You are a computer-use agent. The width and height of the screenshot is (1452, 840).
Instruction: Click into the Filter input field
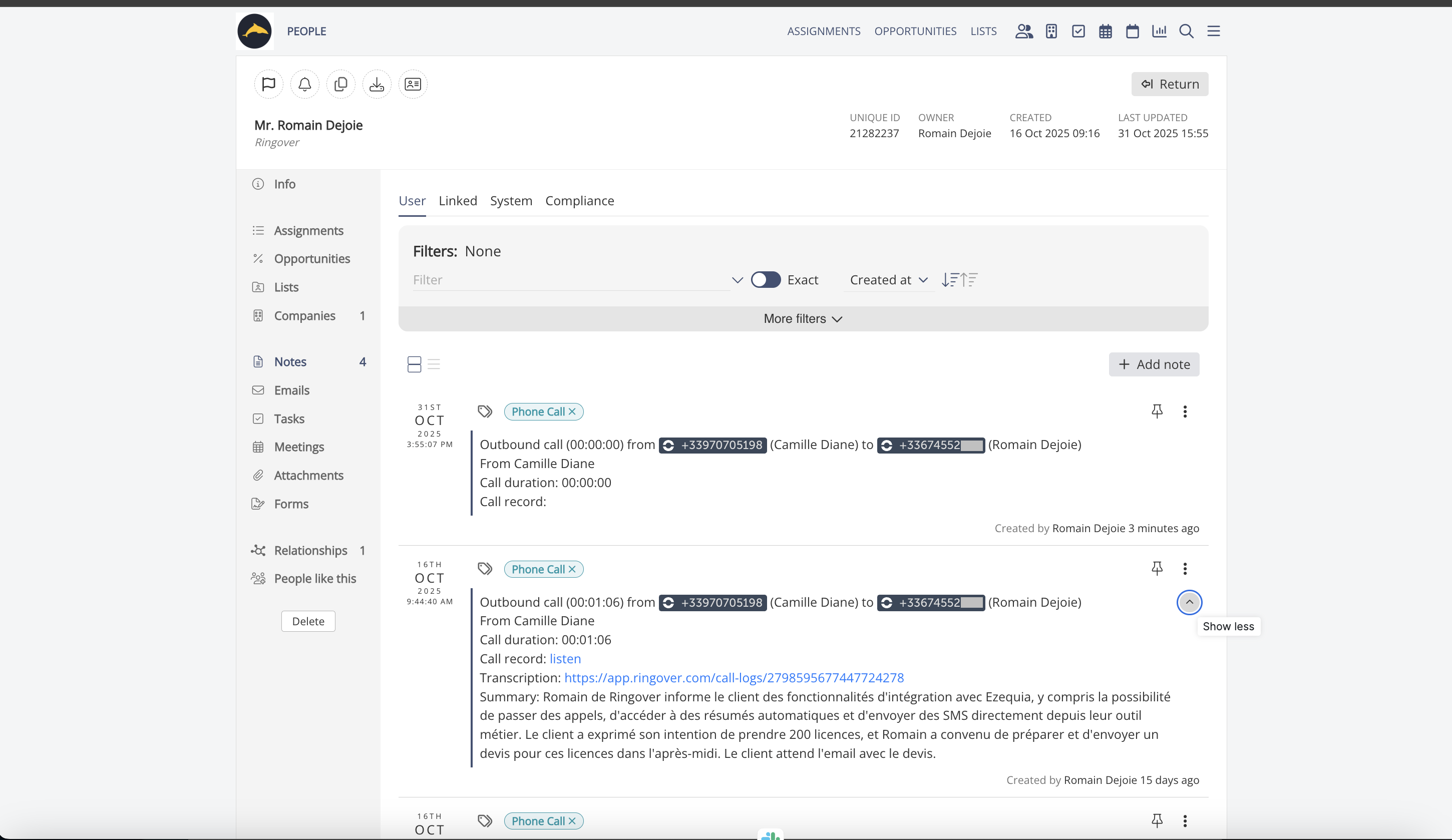570,280
